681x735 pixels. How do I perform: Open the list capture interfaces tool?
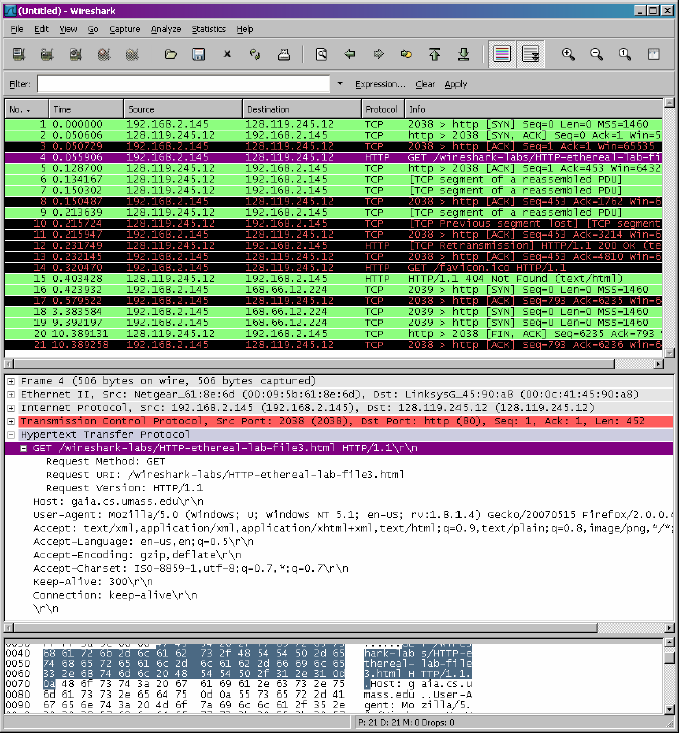[19, 54]
